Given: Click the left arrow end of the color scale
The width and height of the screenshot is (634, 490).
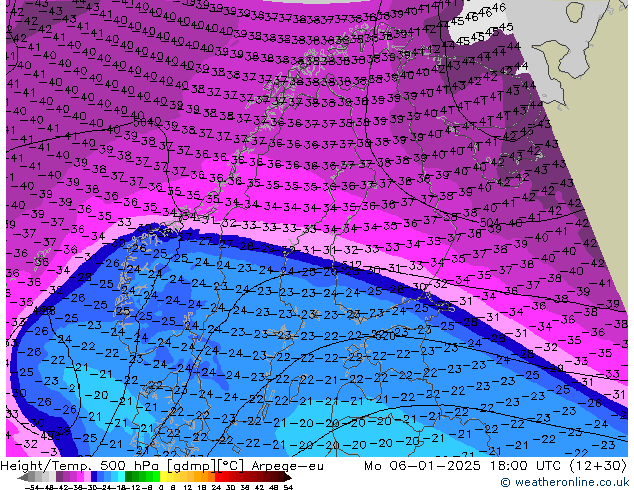Looking at the screenshot, I should click(x=22, y=477).
